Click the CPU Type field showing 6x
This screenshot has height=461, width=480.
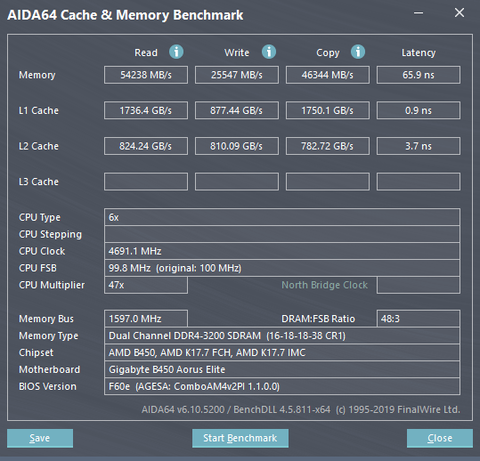click(x=282, y=217)
